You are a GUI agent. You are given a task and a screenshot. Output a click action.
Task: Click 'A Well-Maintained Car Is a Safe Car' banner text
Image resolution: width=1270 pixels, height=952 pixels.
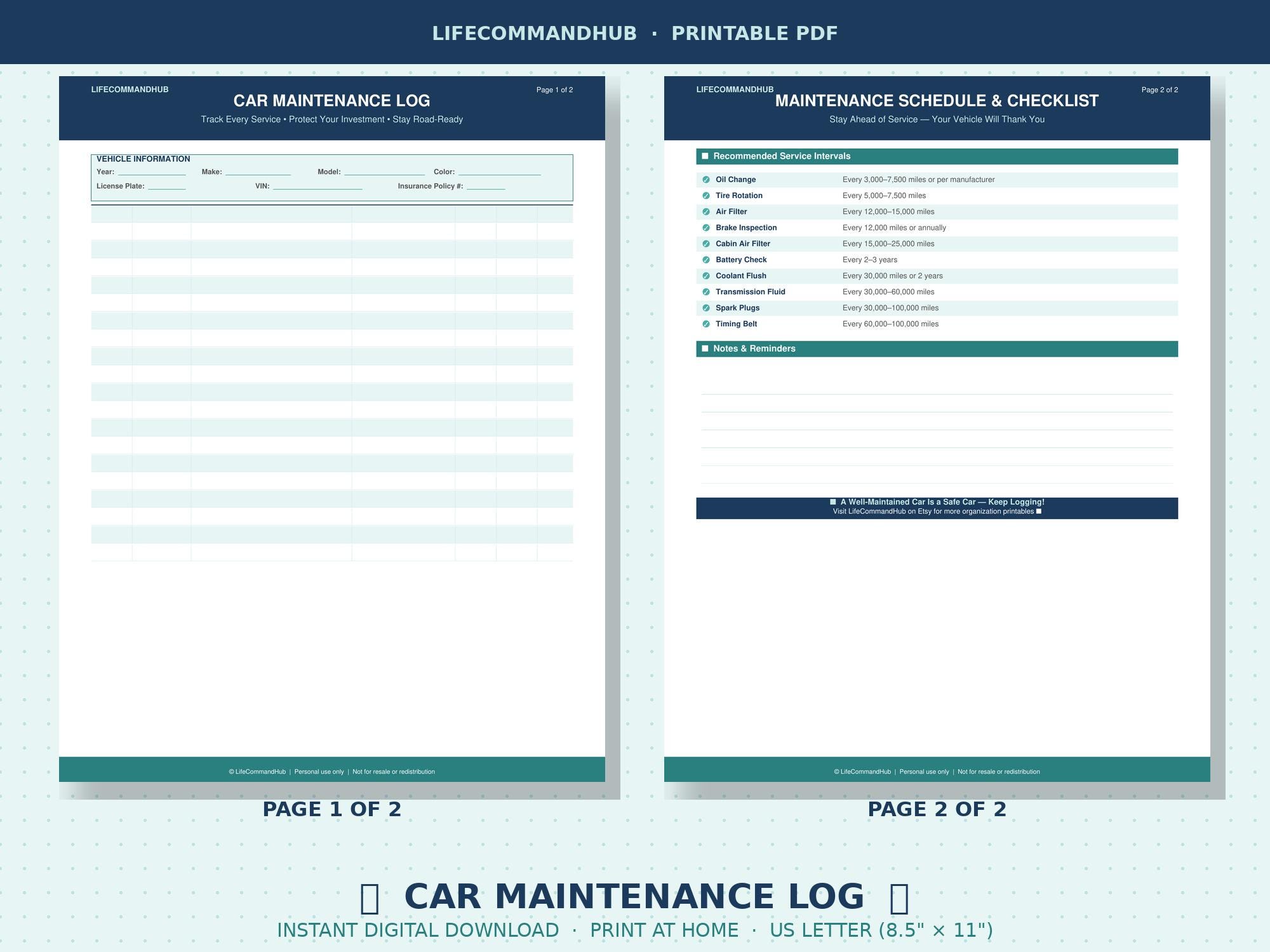[942, 502]
